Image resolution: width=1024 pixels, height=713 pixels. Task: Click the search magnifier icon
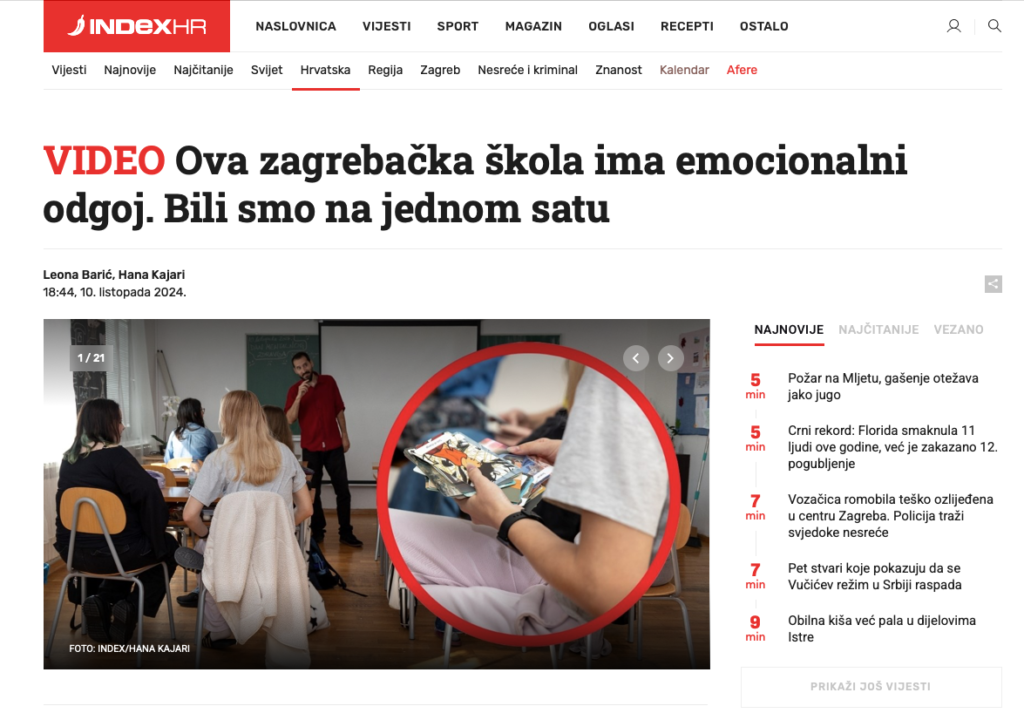coord(994,26)
